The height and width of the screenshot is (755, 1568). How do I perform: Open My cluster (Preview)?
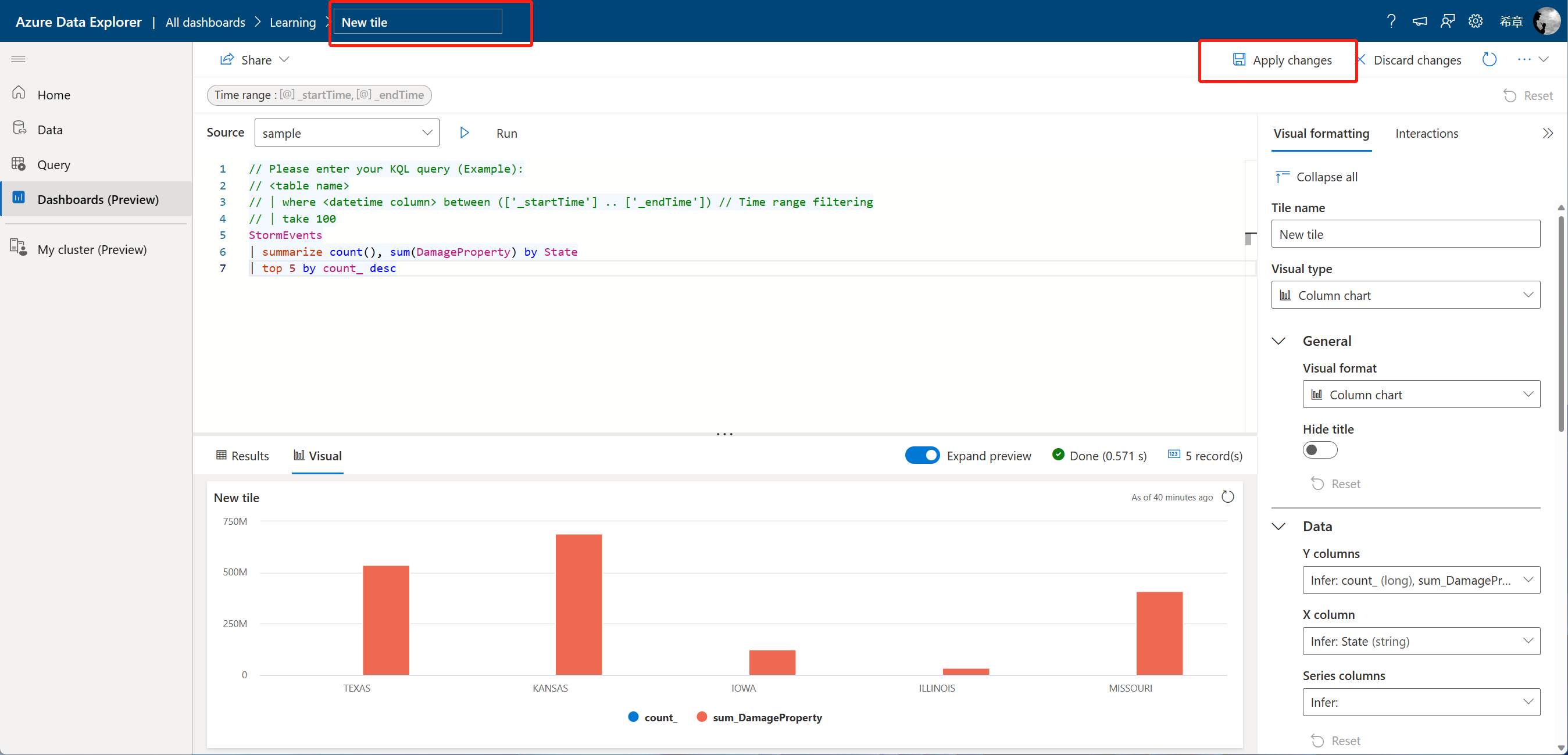(x=96, y=249)
